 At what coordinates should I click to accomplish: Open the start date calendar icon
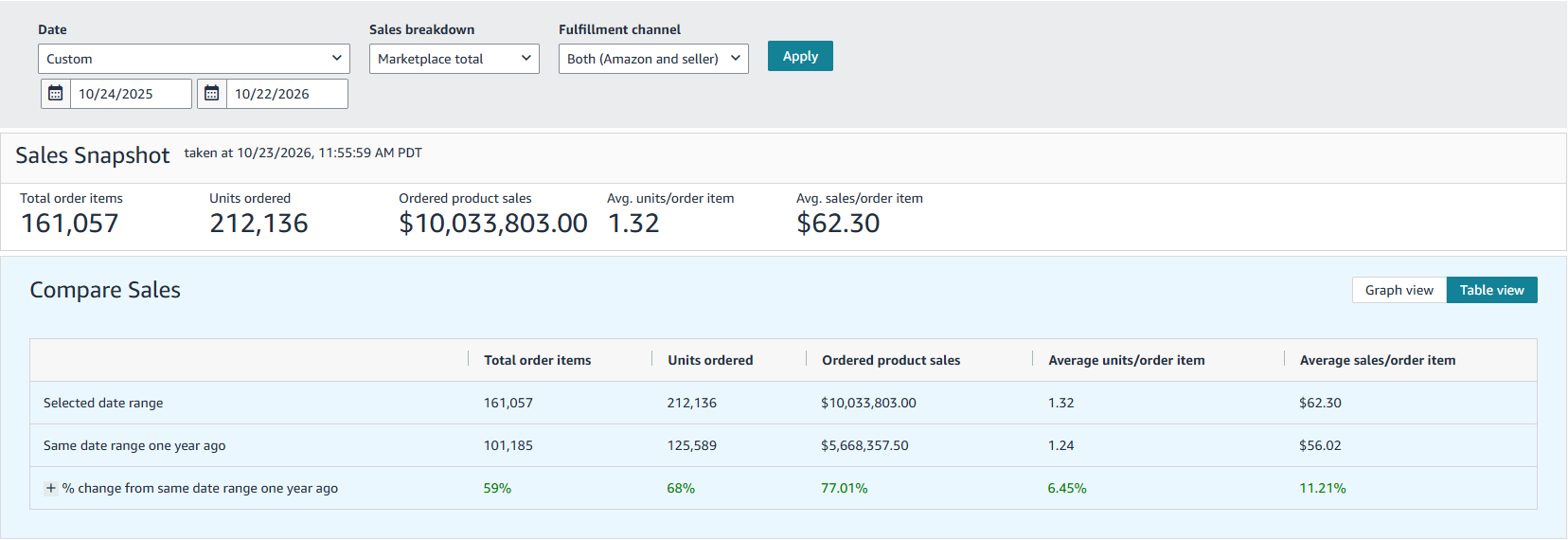[56, 94]
